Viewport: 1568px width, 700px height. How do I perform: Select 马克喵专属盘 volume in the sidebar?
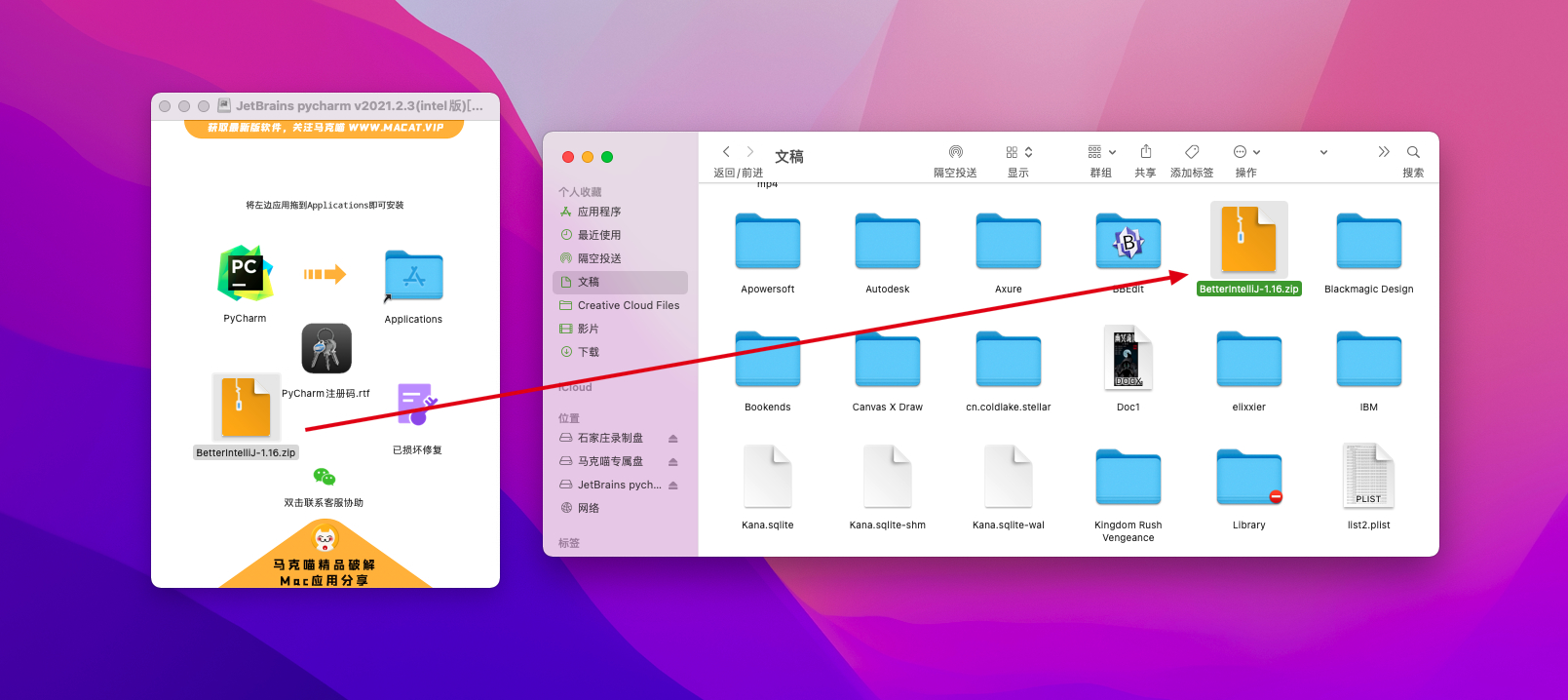pyautogui.click(x=610, y=461)
